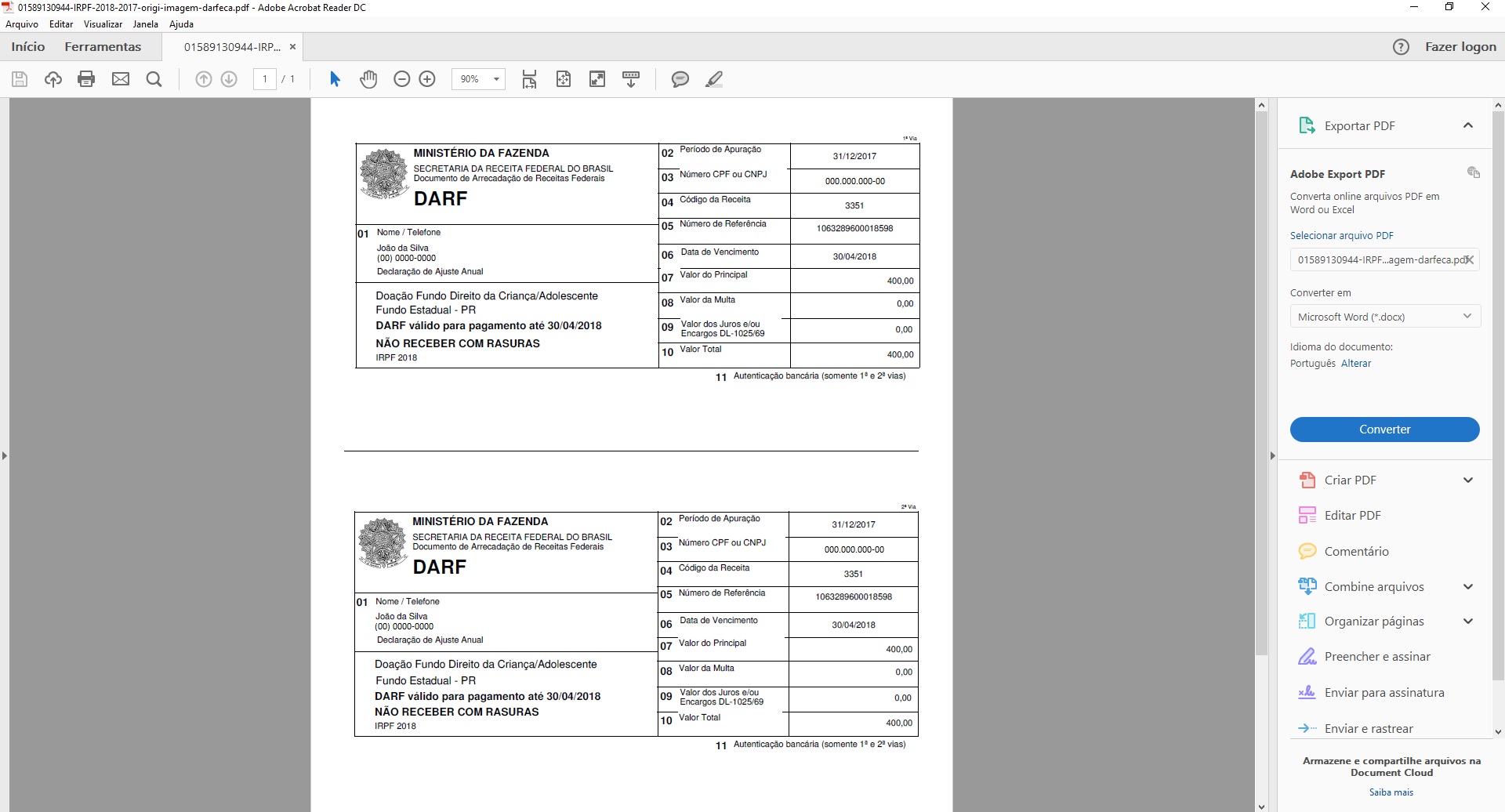Activate the hand pan tool

(368, 79)
